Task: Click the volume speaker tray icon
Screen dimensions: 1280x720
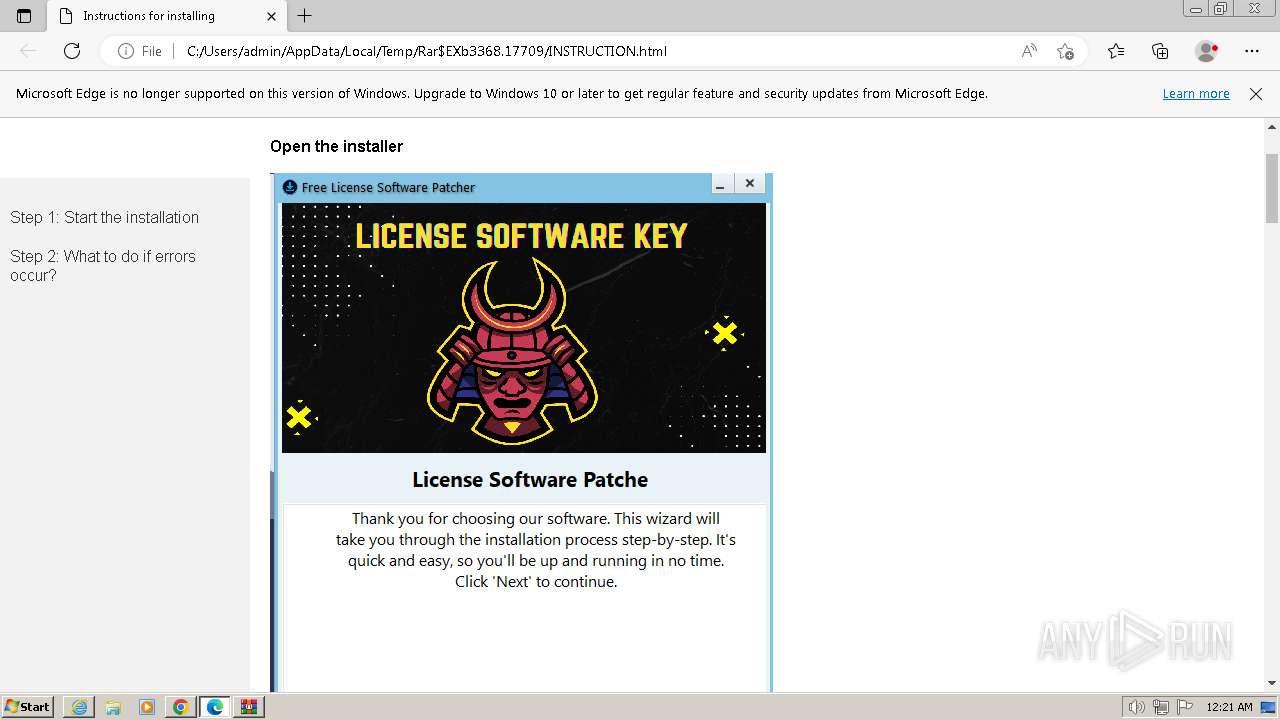Action: (1137, 707)
